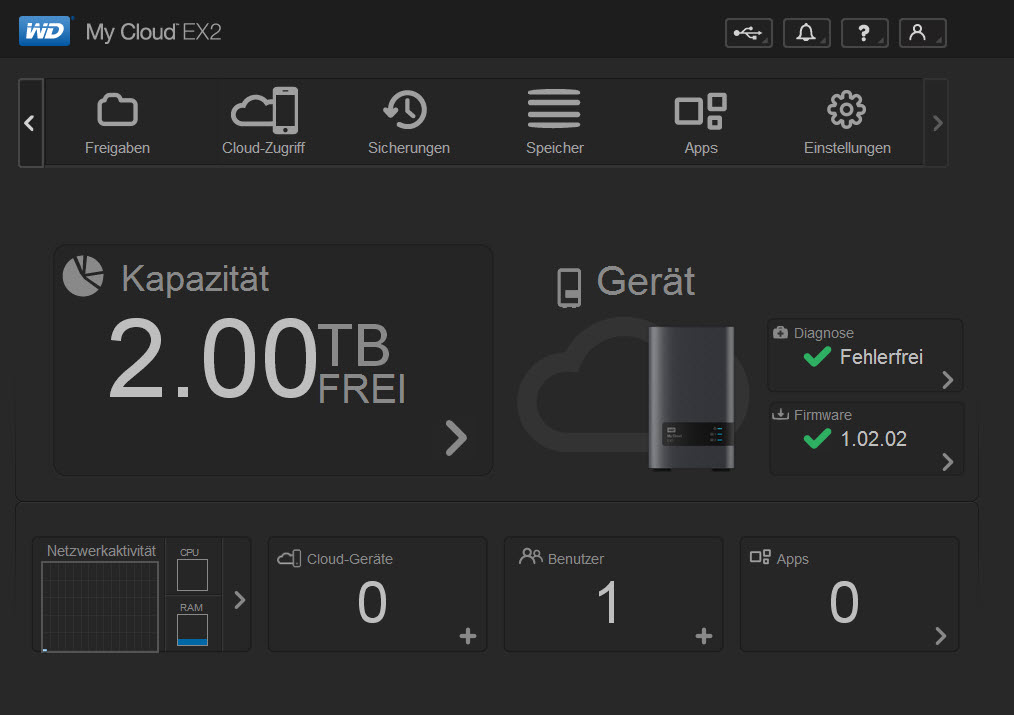Viewport: 1014px width, 715px height.
Task: Open Einstellungen settings page
Action: pos(846,122)
